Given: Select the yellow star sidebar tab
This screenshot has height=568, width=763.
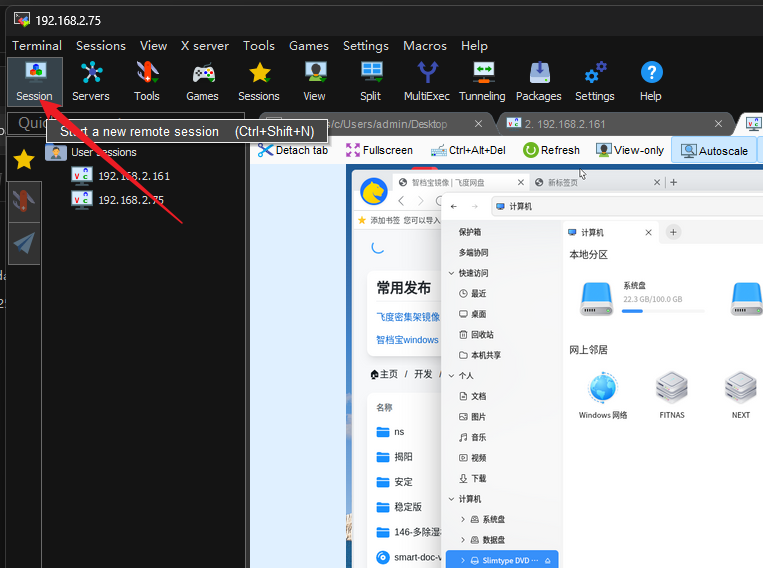Looking at the screenshot, I should (24, 160).
